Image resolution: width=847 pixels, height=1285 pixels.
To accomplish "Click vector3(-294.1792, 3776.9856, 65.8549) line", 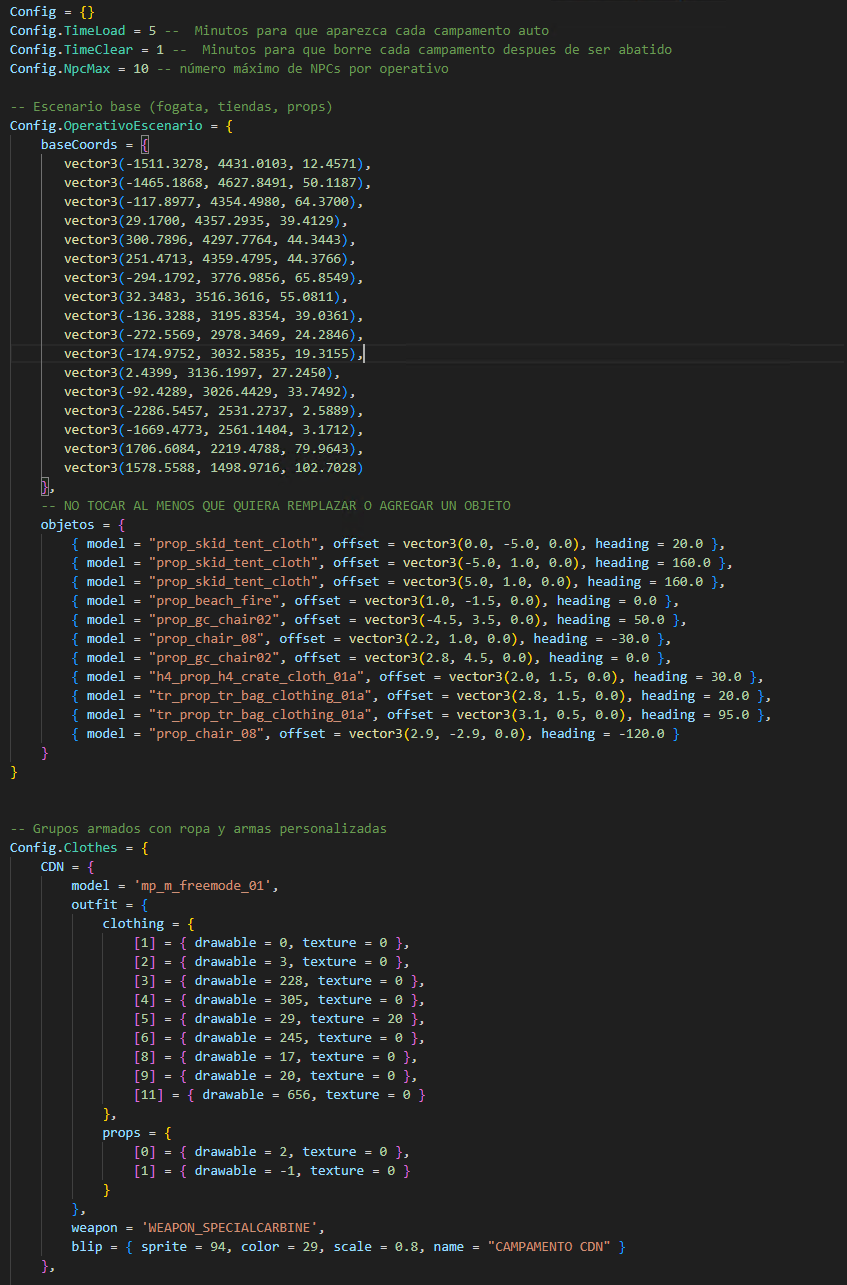I will pos(213,278).
